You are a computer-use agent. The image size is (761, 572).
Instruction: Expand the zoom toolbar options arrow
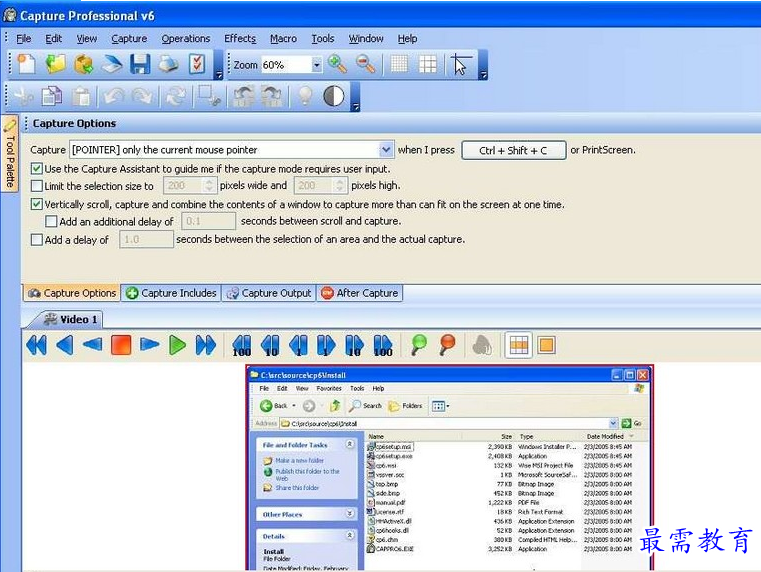tap(483, 75)
